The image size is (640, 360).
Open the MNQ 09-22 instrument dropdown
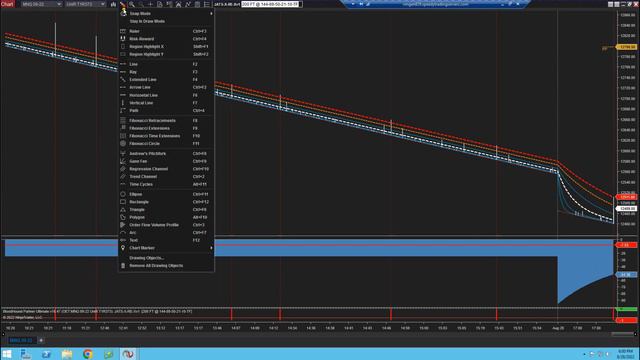coord(42,4)
